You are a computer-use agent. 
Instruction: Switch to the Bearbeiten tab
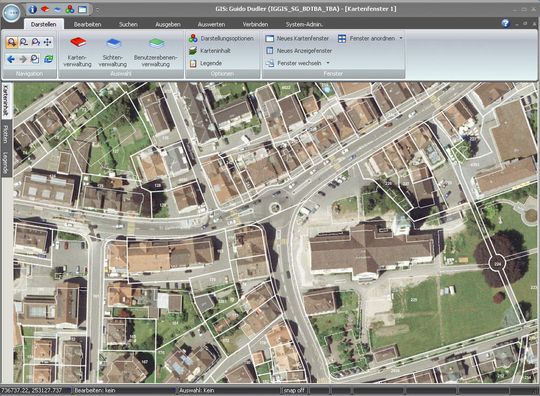click(87, 24)
